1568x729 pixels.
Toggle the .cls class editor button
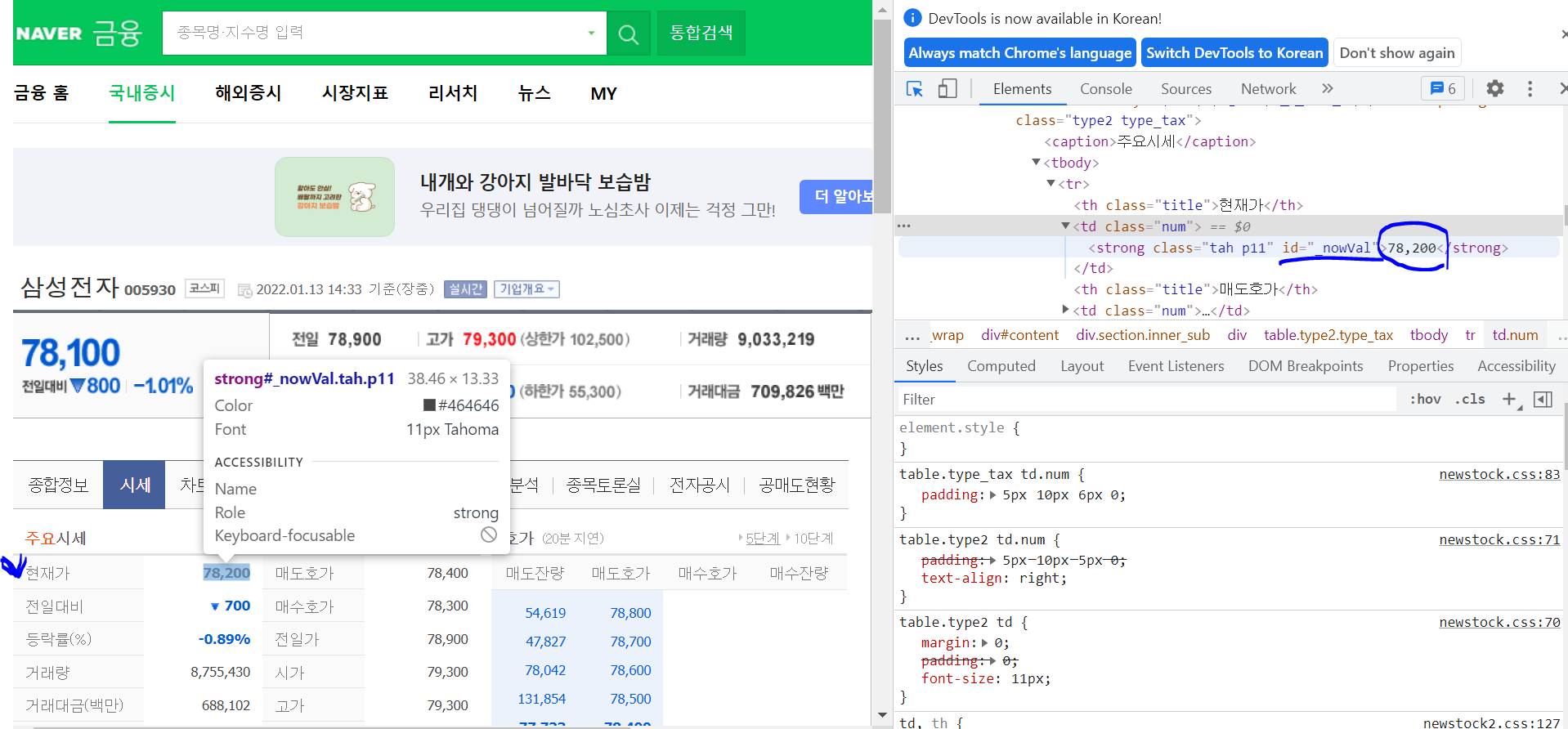tap(1470, 399)
